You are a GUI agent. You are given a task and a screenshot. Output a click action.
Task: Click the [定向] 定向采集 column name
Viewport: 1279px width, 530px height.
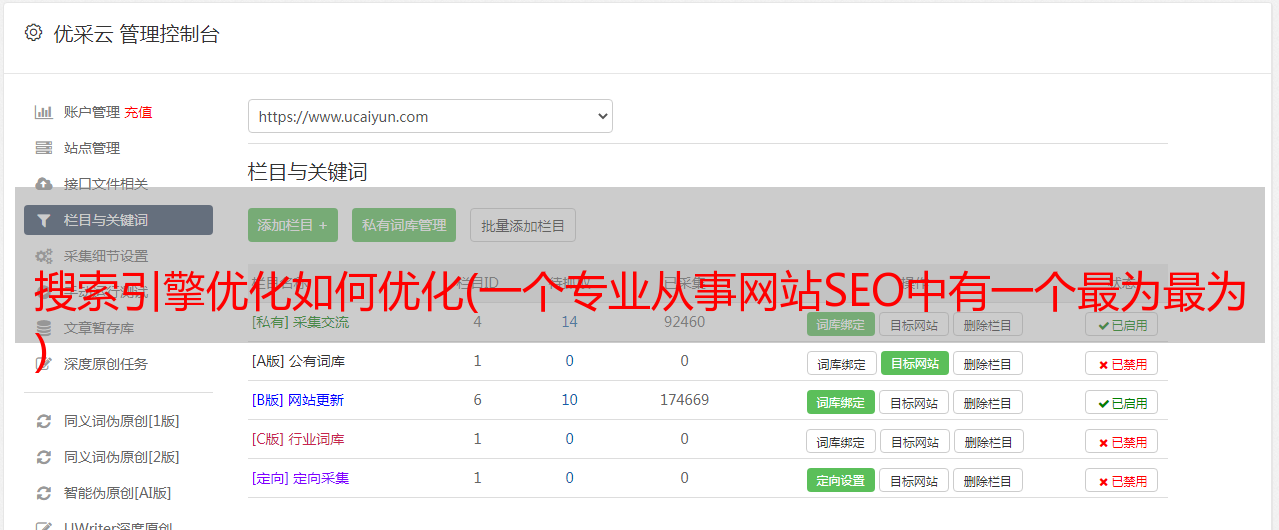click(300, 478)
